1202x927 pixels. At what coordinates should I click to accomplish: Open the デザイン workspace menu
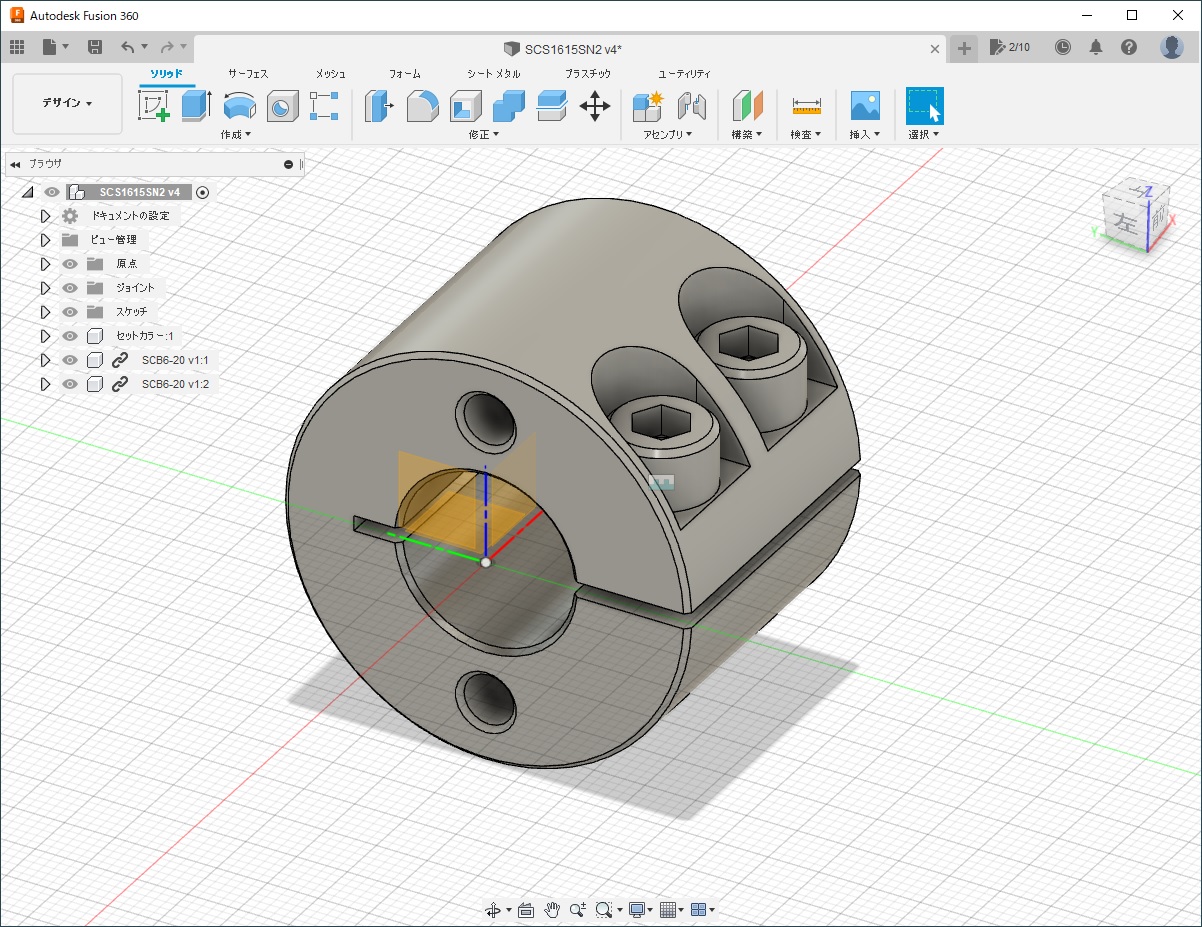pyautogui.click(x=66, y=104)
